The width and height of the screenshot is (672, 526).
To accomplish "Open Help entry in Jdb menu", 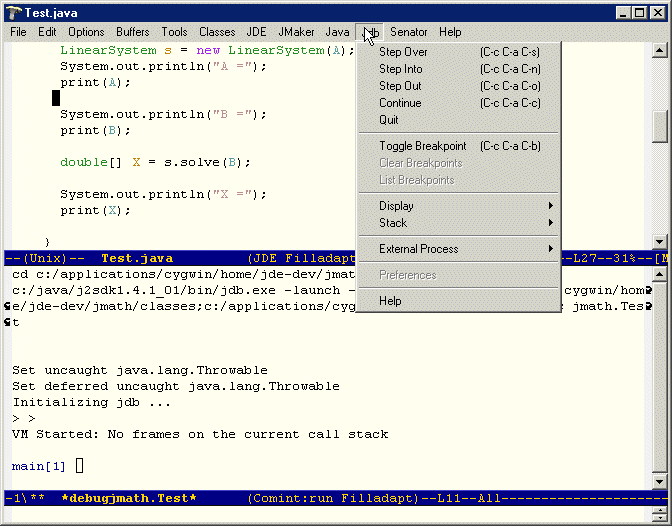I will coord(390,301).
